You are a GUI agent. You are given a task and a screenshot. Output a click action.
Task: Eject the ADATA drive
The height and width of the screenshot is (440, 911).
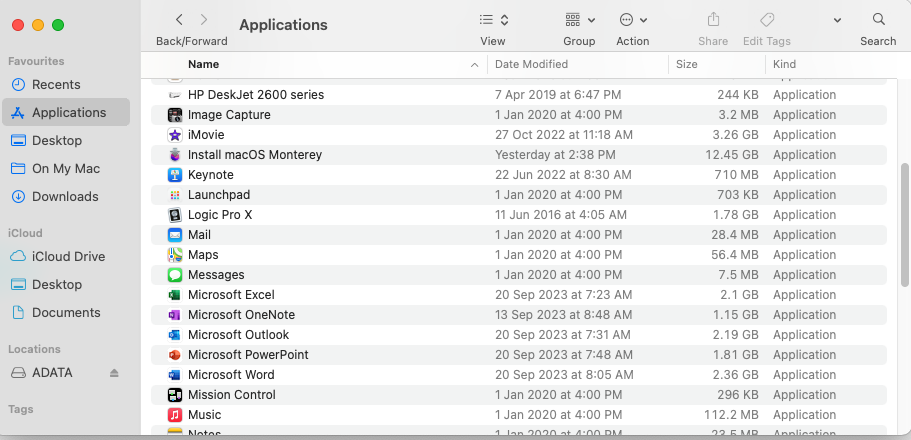pyautogui.click(x=114, y=373)
